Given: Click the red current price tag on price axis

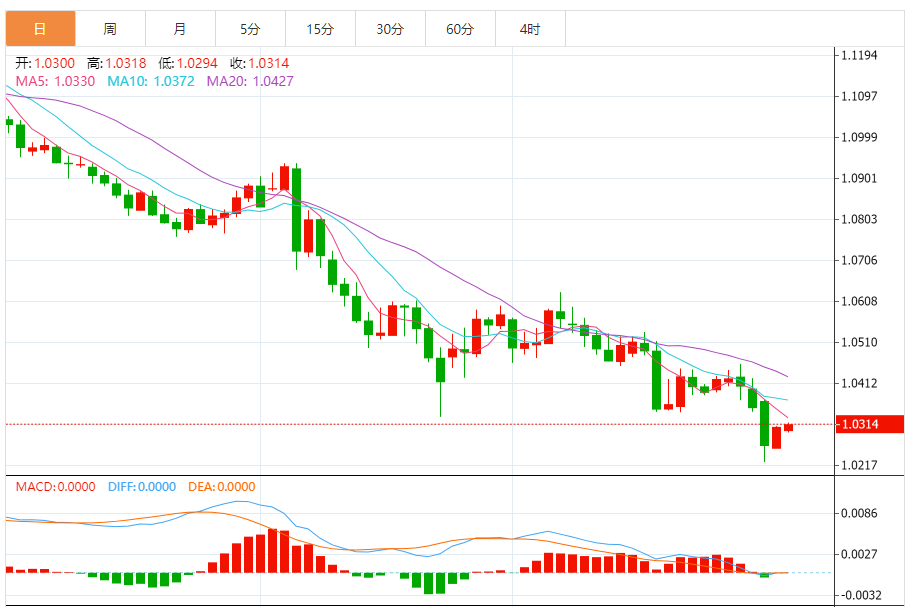Looking at the screenshot, I should [870, 424].
